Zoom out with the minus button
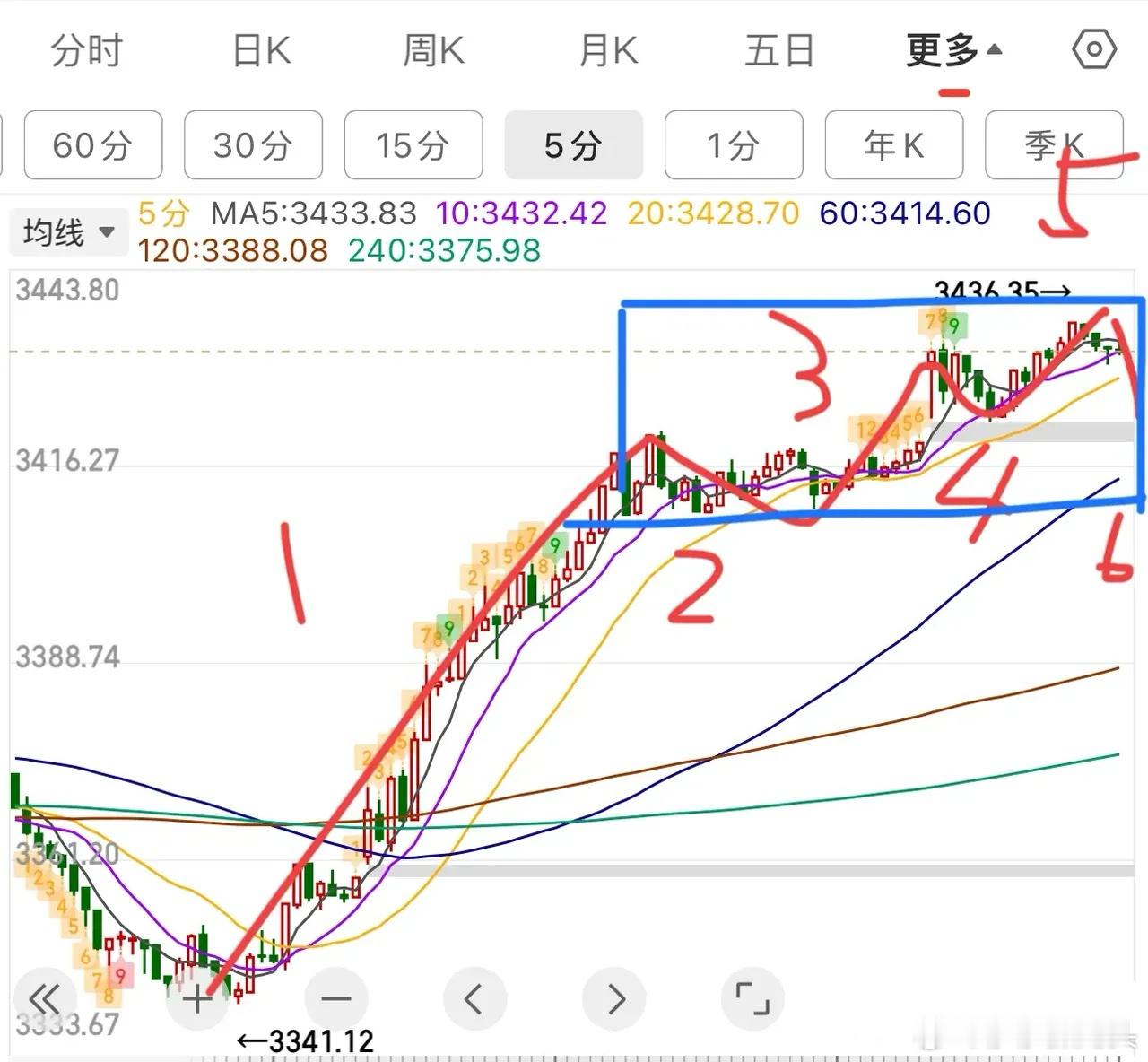Viewport: 1148px width, 1062px height. point(335,998)
